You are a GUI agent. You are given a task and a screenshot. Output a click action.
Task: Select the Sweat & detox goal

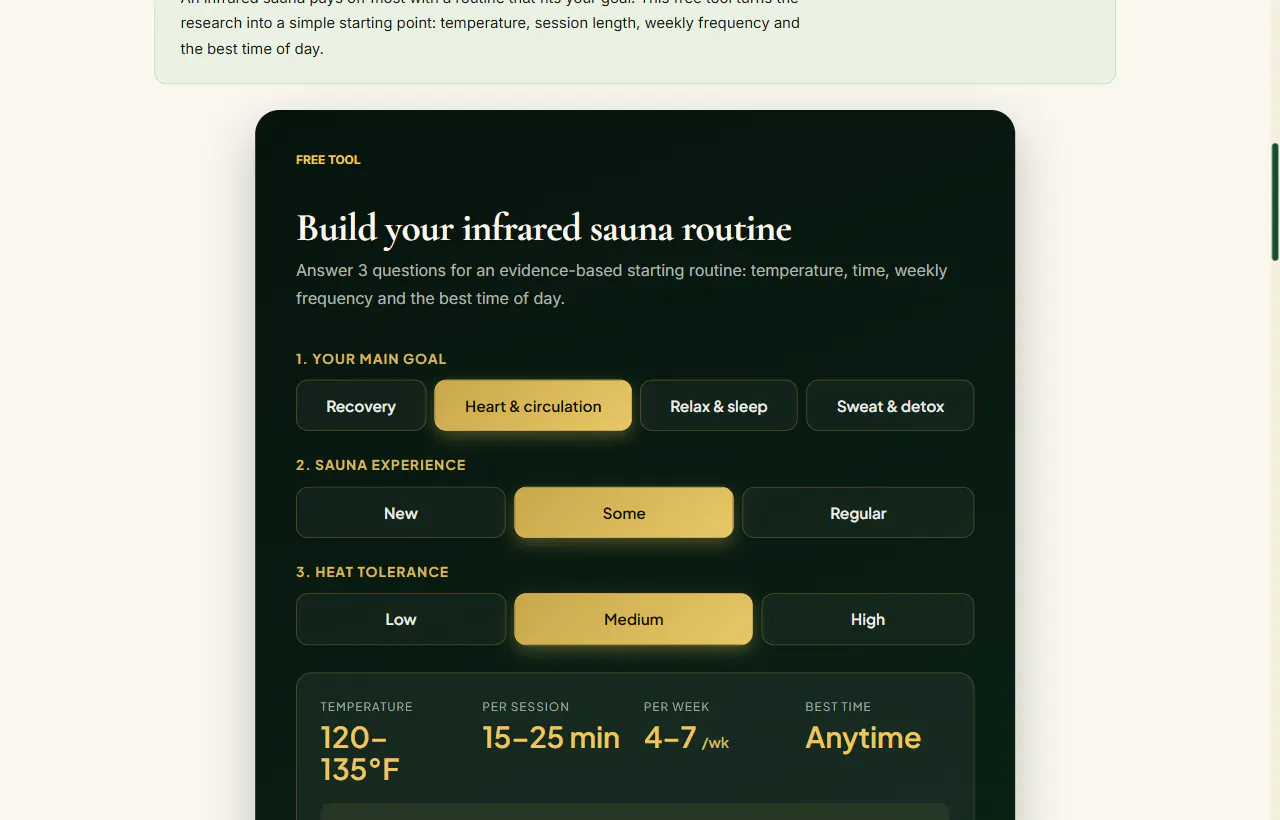890,406
